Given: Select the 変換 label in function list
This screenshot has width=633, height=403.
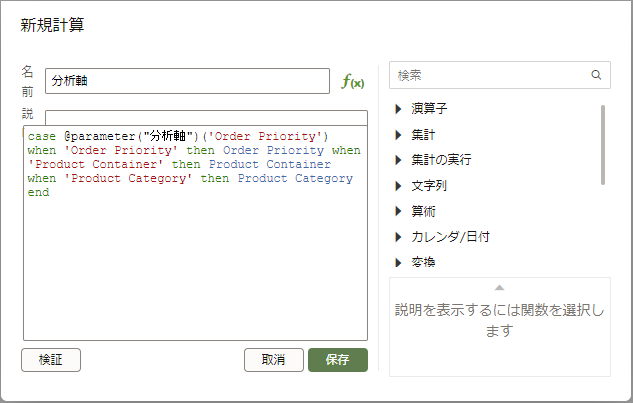Looking at the screenshot, I should point(423,262).
